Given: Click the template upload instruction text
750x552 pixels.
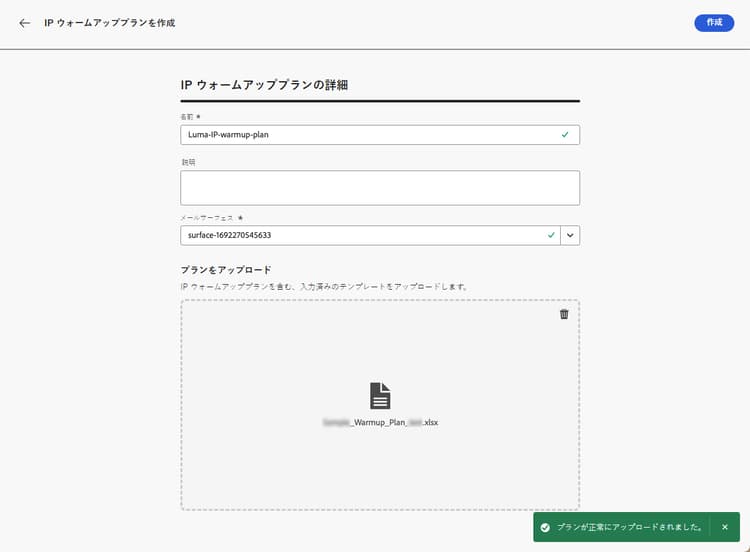Looking at the screenshot, I should pyautogui.click(x=324, y=287).
